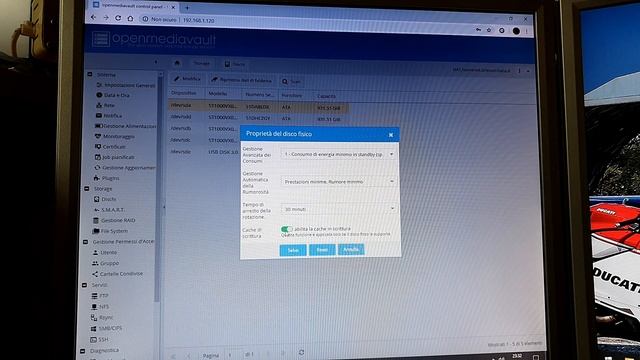Open the FTP service page
Image resolution: width=640 pixels, height=360 pixels.
(100, 296)
